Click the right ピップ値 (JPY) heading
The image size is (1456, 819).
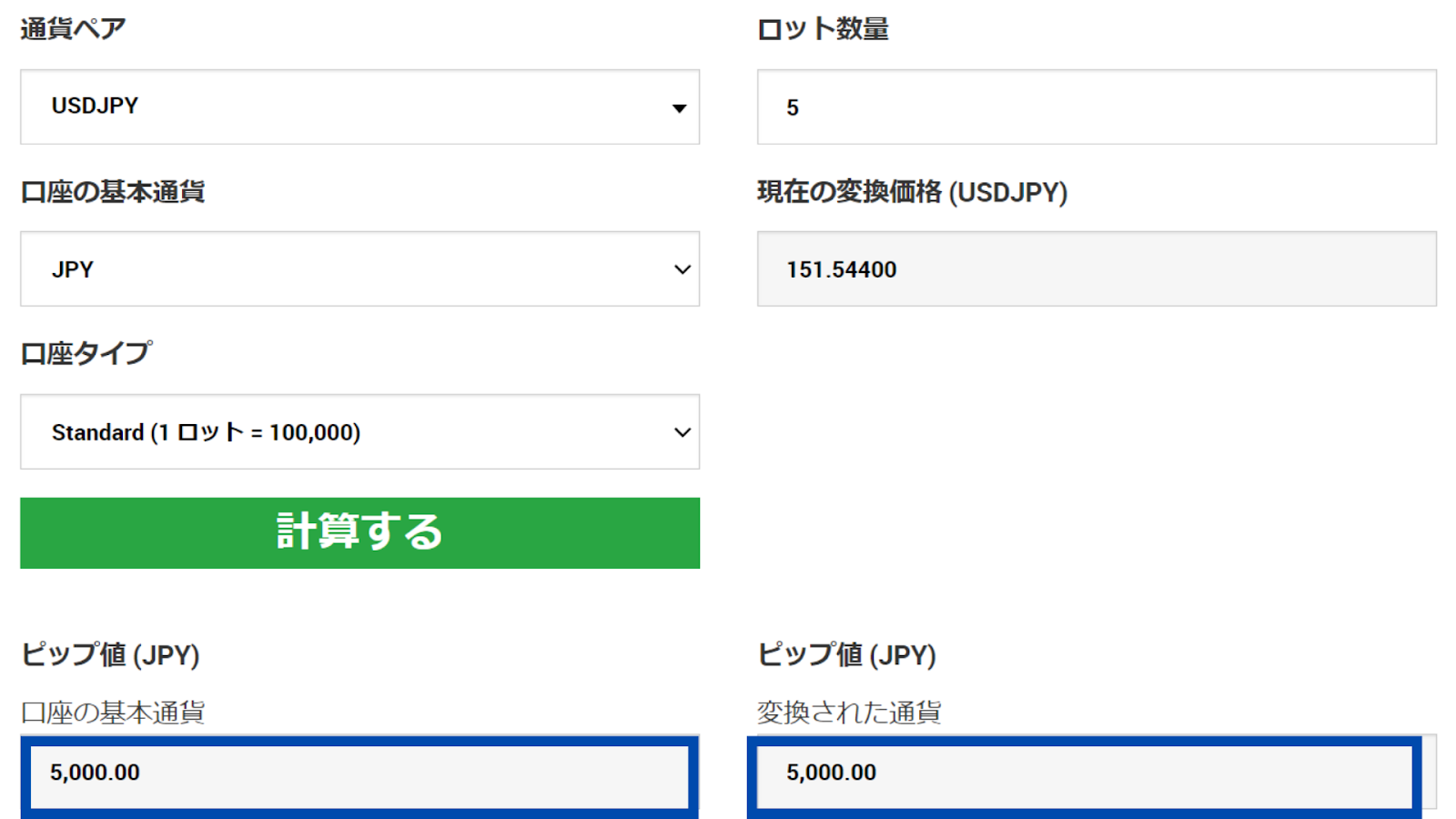(846, 654)
